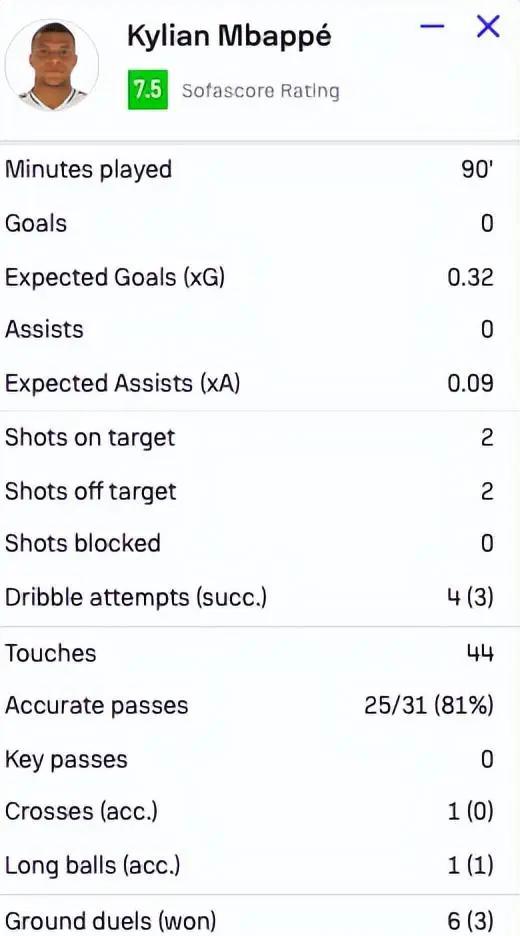The image size is (520, 936).
Task: Close the player statistics panel
Action: [x=488, y=26]
